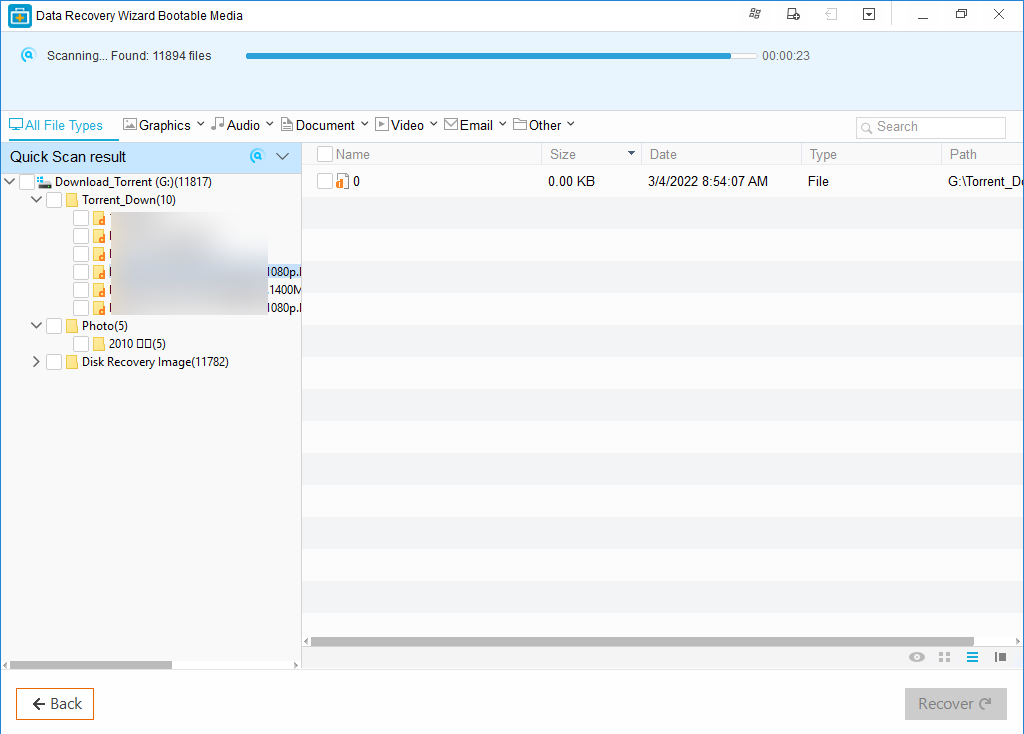Open the Document filter dropdown arrow
1024x734 pixels.
click(364, 124)
